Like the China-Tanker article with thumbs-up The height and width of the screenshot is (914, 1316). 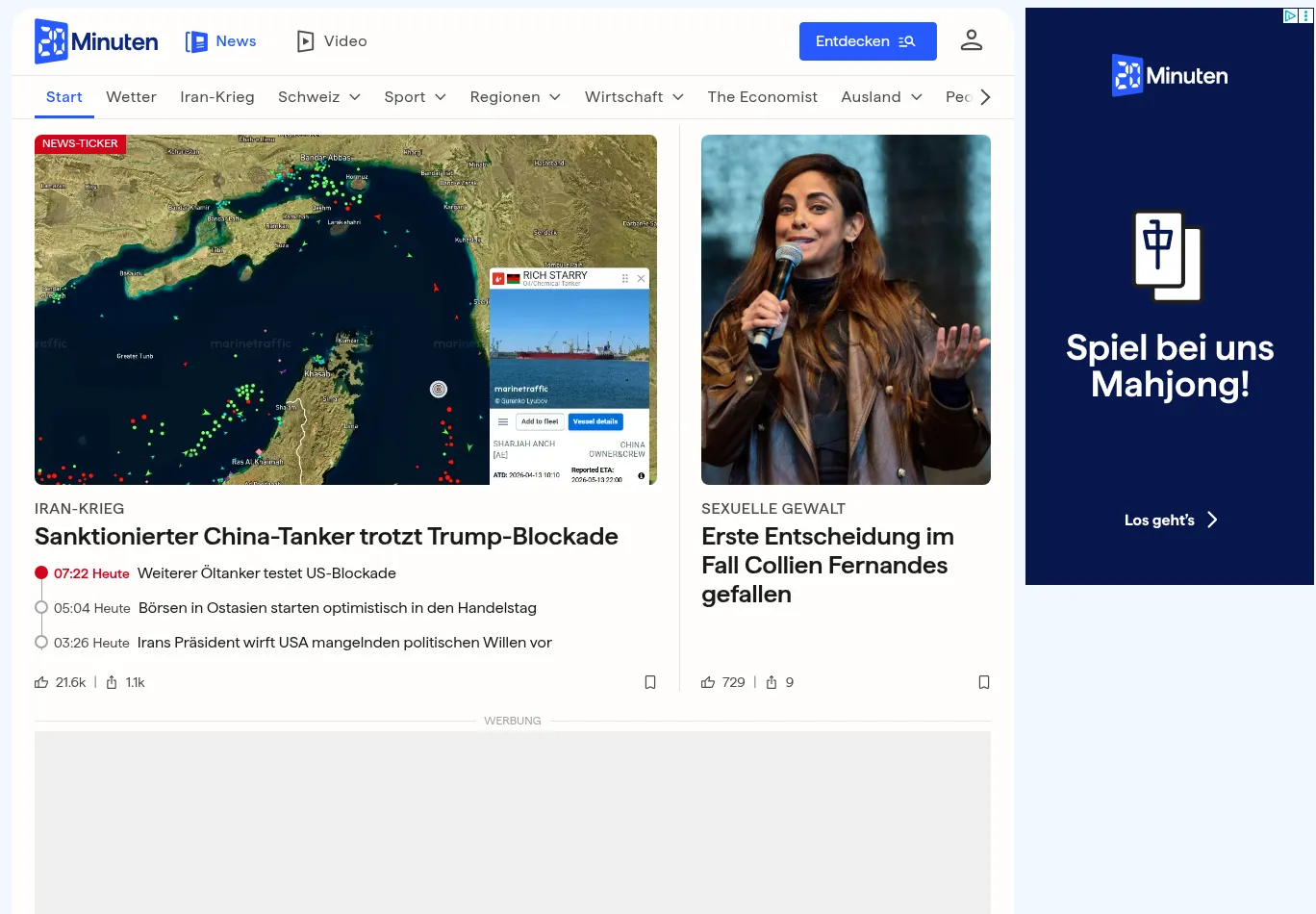(42, 682)
